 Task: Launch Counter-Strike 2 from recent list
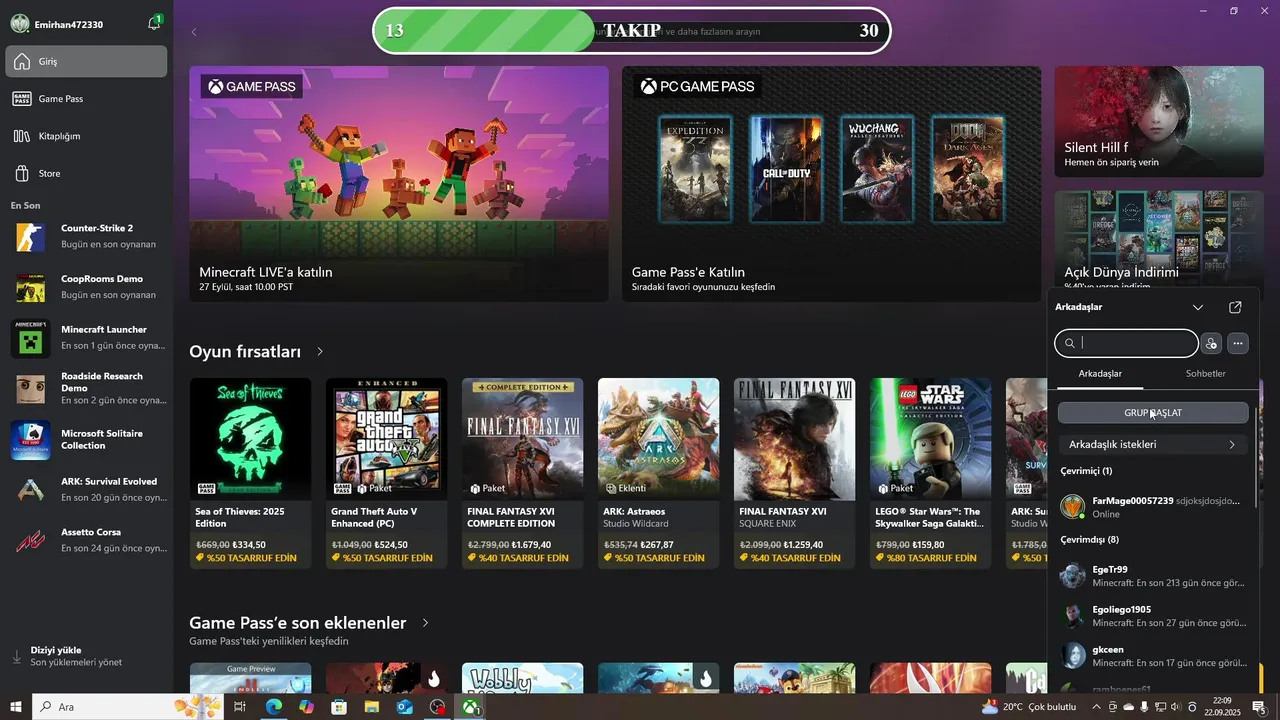(87, 236)
